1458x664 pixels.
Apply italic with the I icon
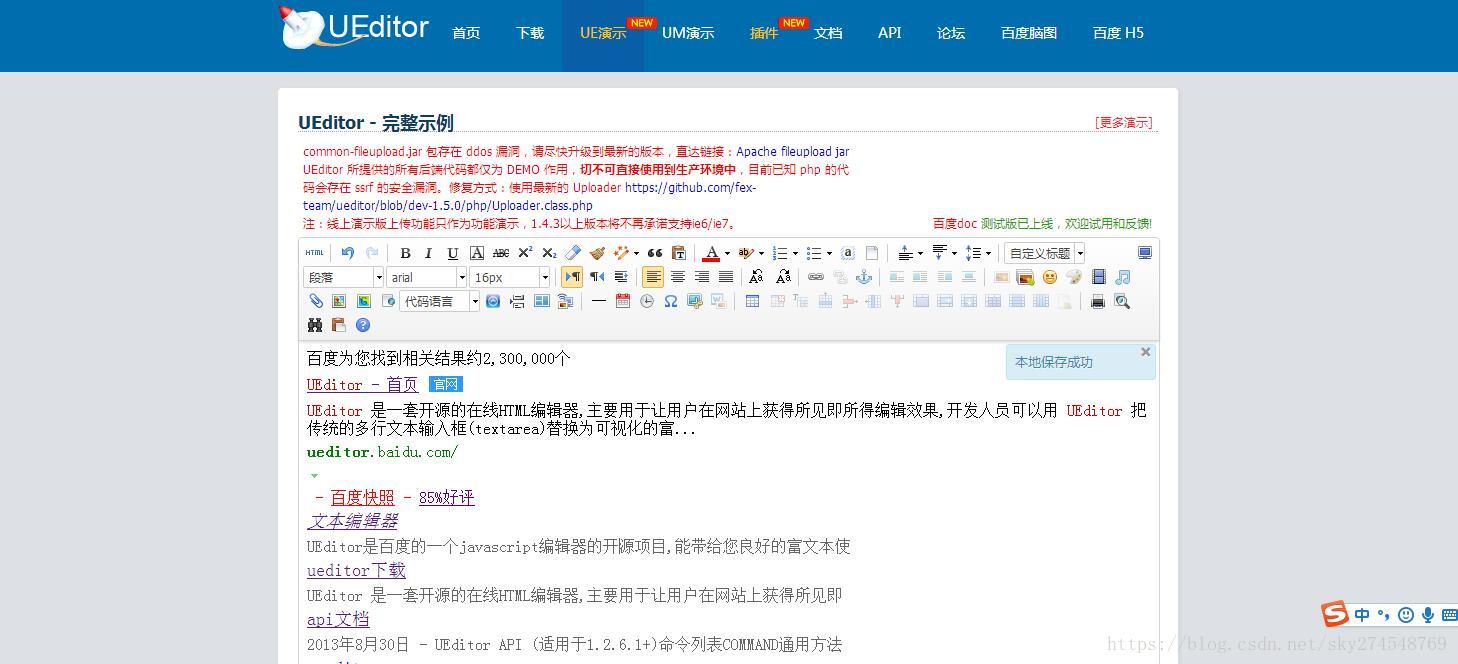click(x=428, y=253)
